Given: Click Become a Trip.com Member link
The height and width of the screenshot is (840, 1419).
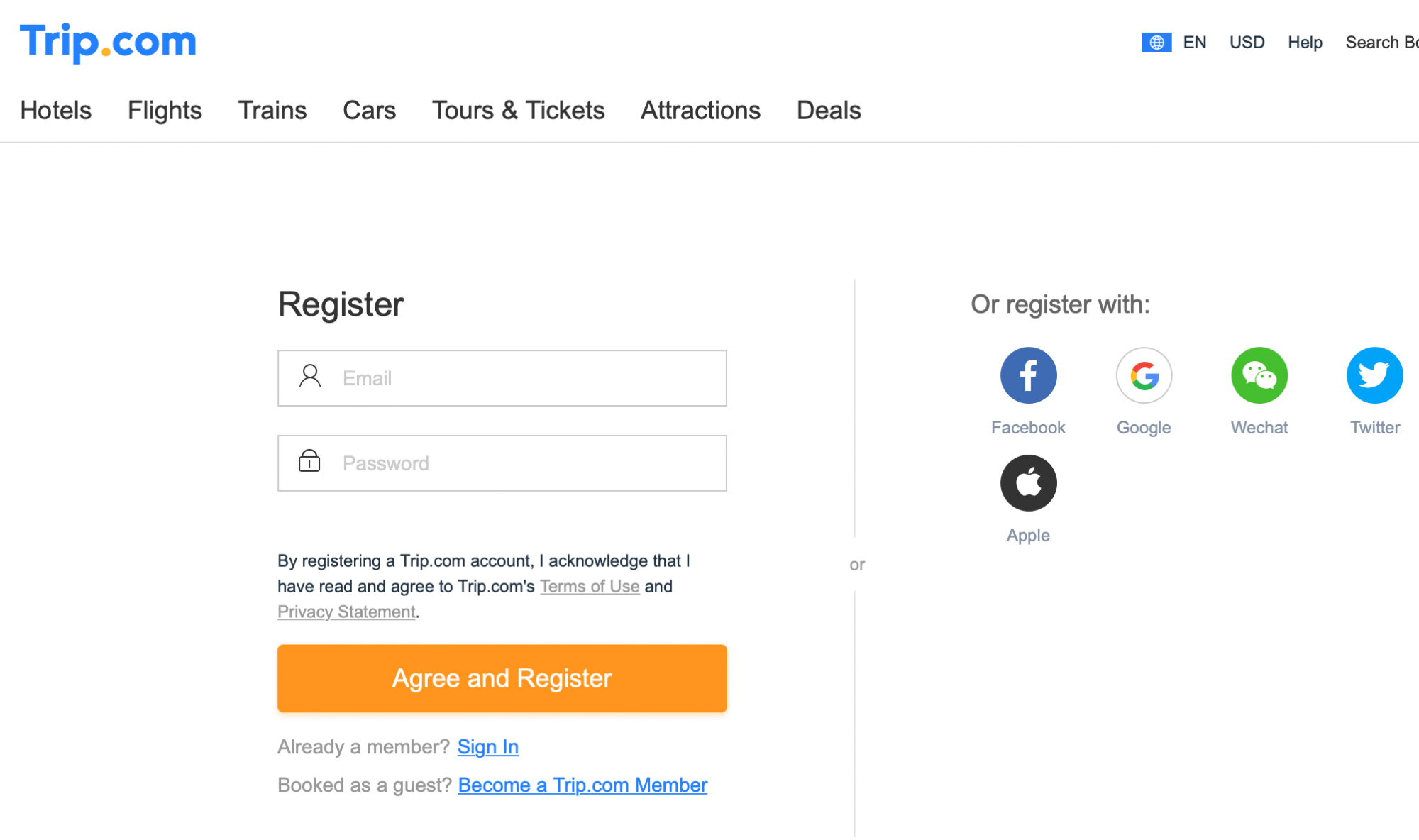Looking at the screenshot, I should 582,785.
